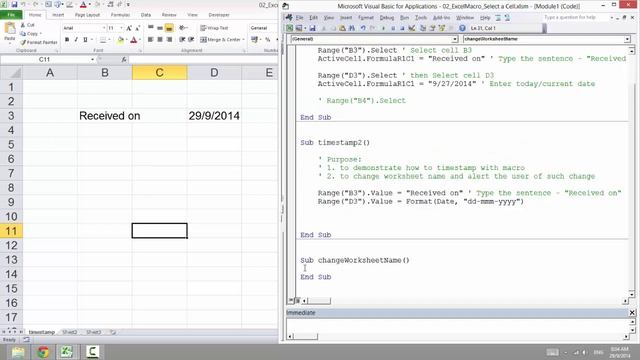
Task: Open the Excel File tab
Action: click(11, 15)
